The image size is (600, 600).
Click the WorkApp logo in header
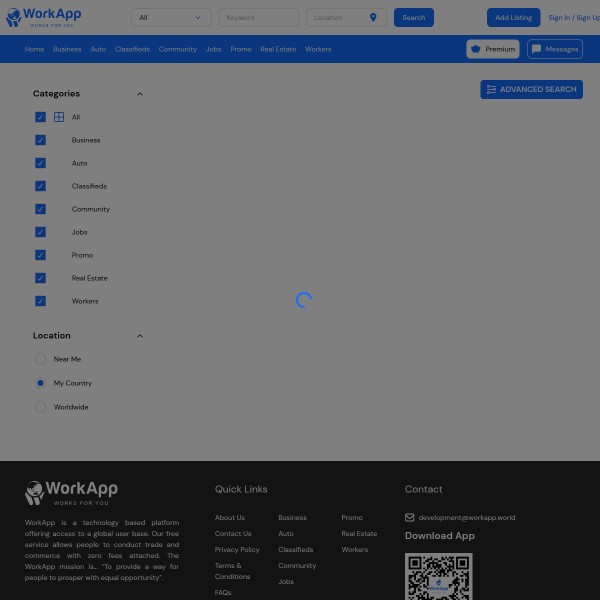(44, 17)
